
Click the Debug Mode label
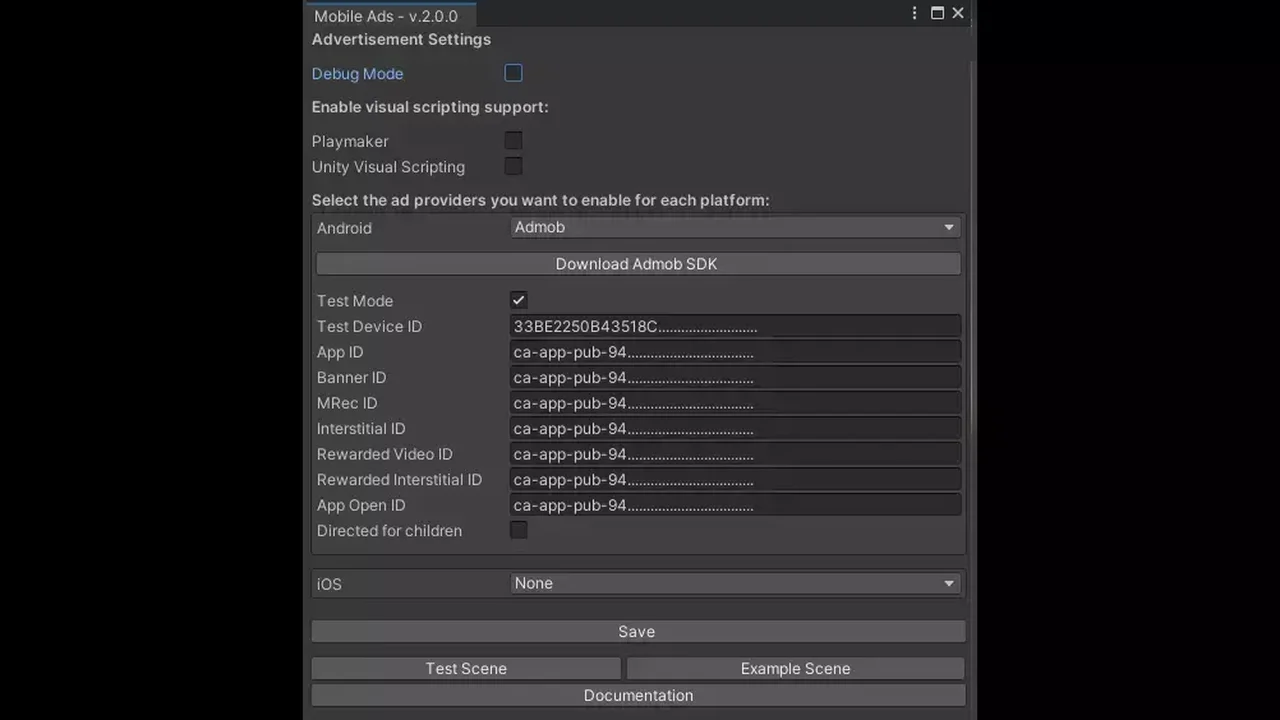coord(357,74)
